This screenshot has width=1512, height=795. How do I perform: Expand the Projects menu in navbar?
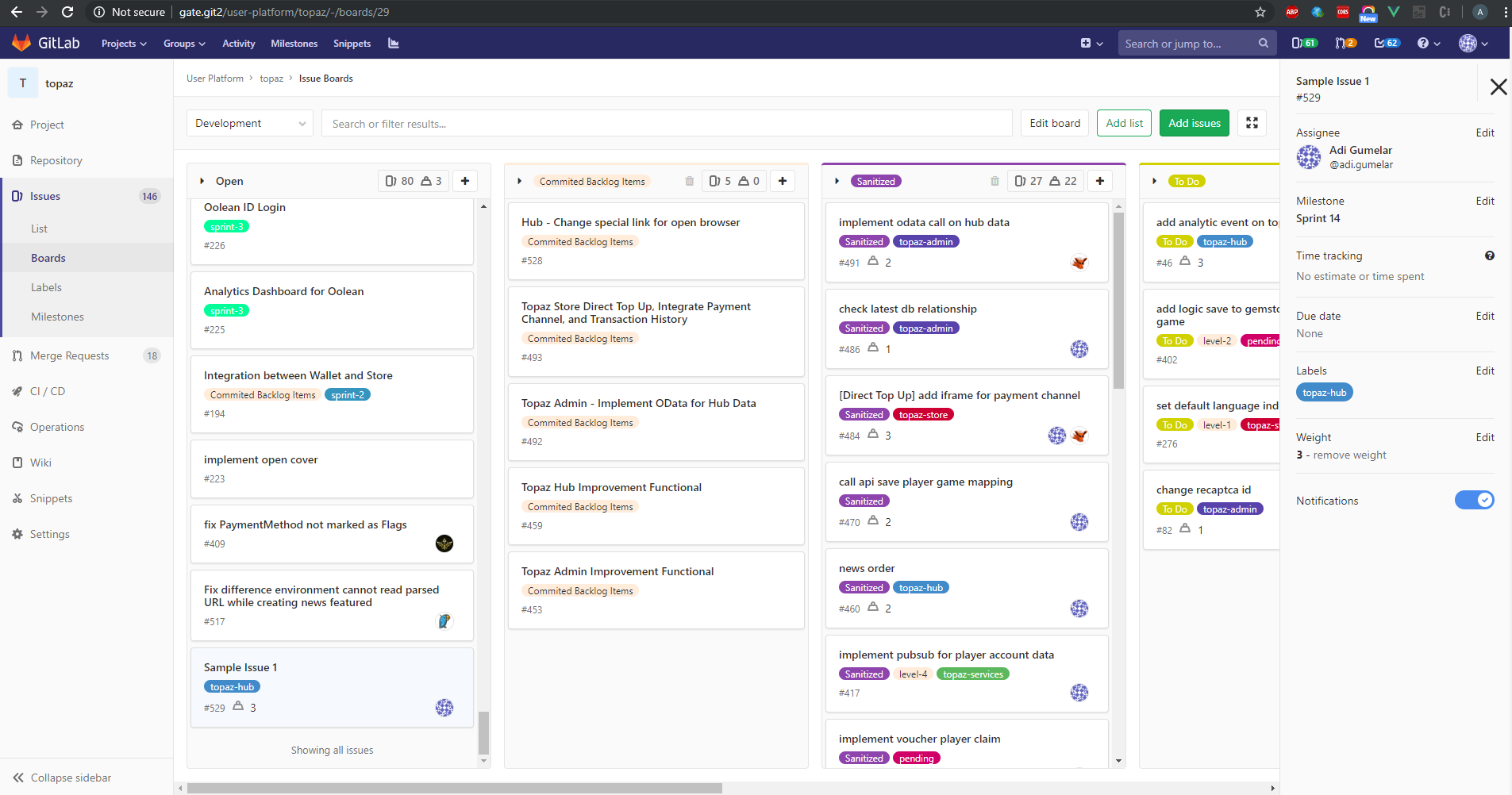(x=124, y=44)
